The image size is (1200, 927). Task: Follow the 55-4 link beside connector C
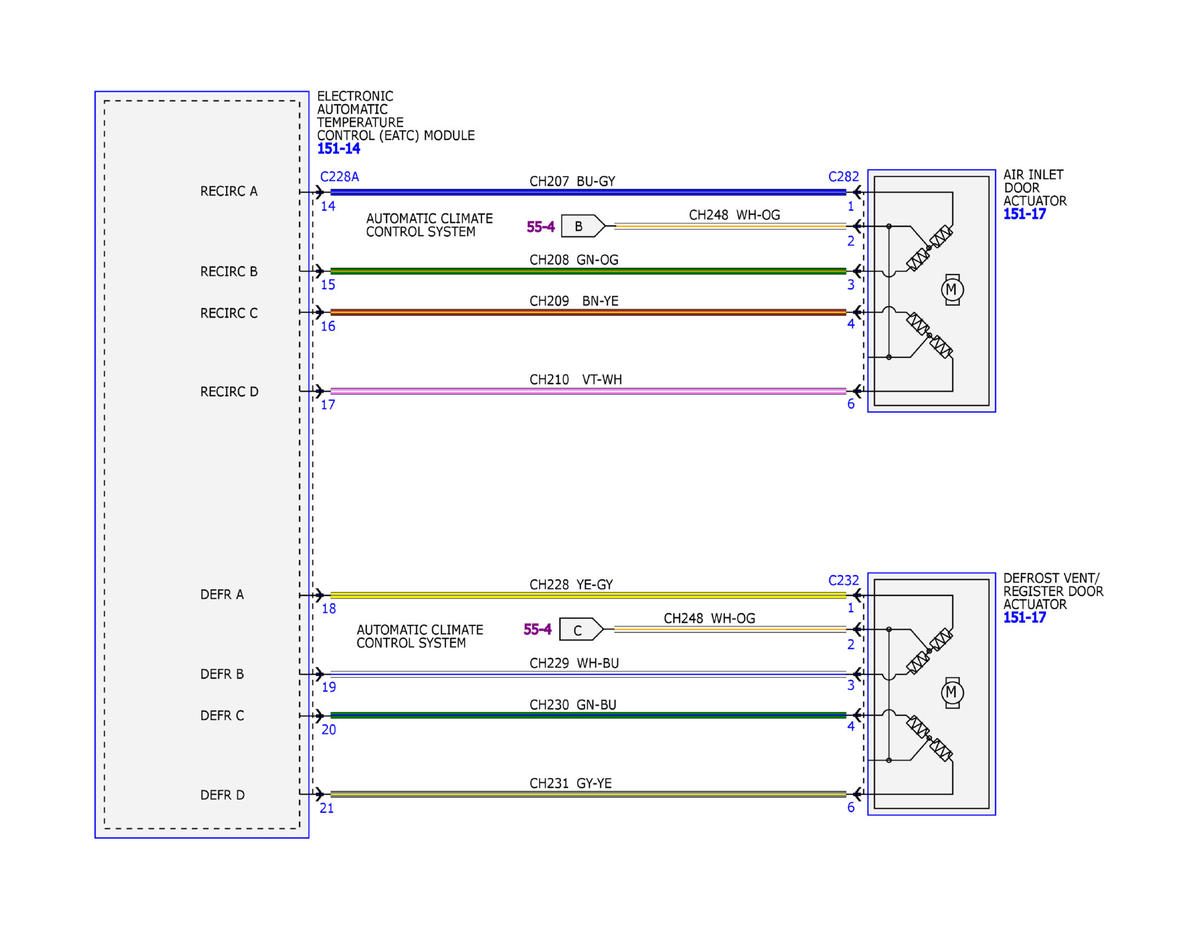[x=537, y=630]
